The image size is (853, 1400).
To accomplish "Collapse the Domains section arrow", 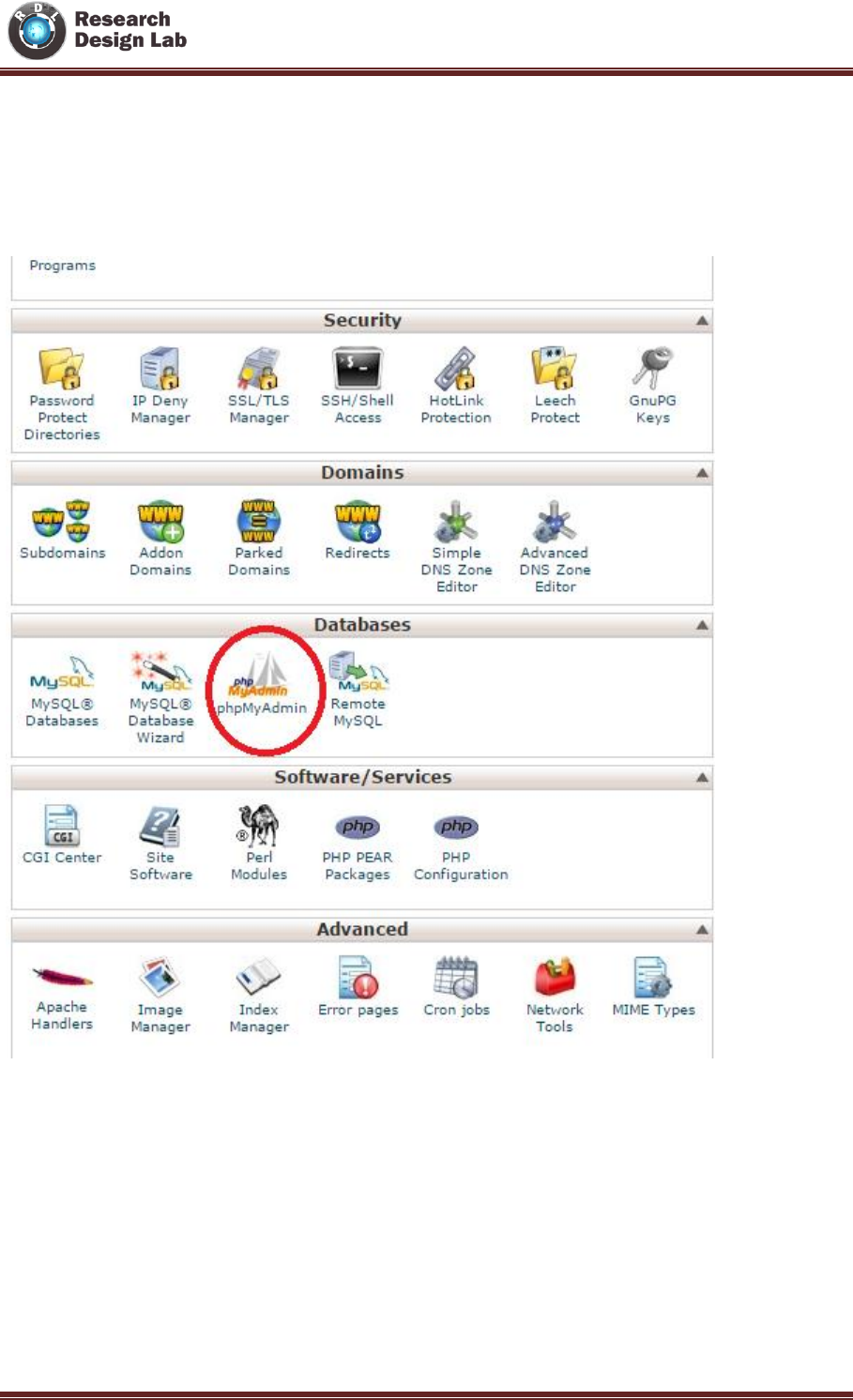I will (702, 473).
